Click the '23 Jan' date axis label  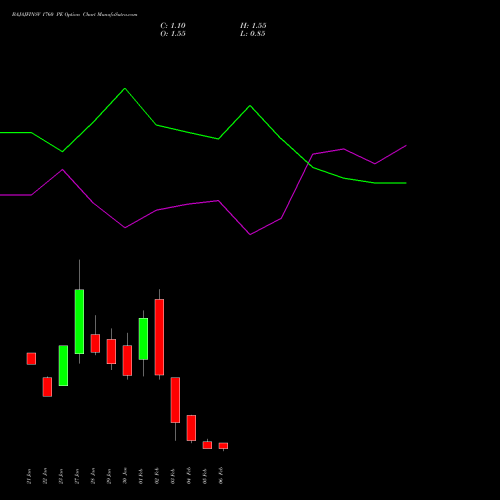pos(61,476)
